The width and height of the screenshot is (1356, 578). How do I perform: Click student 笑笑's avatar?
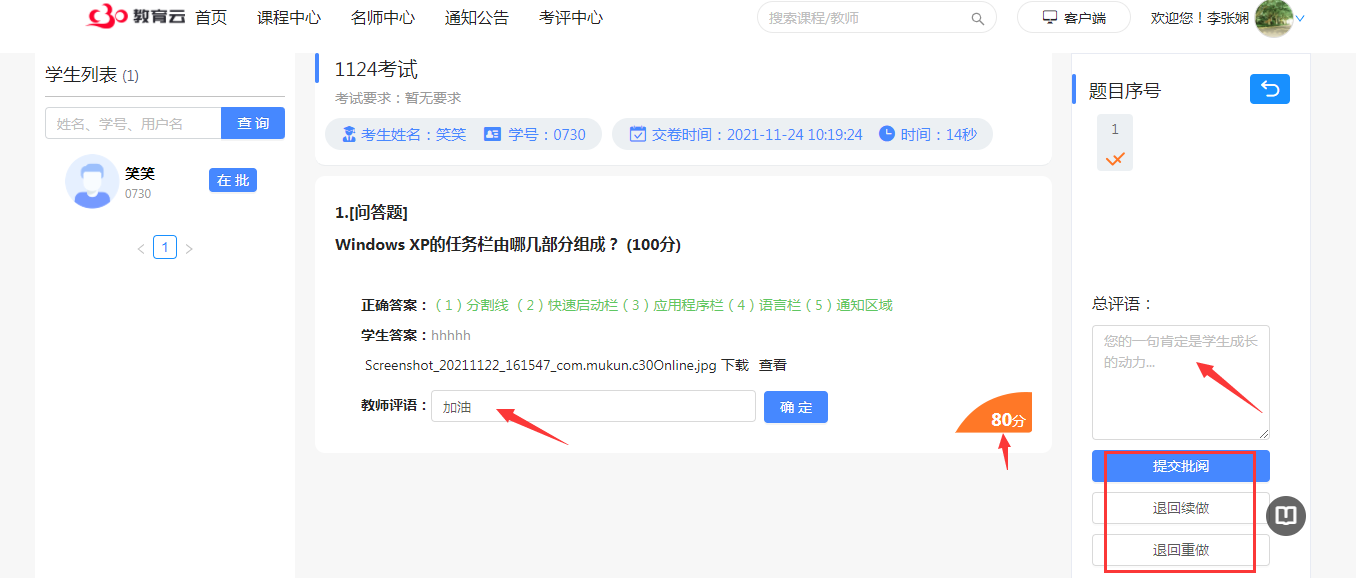[x=92, y=181]
